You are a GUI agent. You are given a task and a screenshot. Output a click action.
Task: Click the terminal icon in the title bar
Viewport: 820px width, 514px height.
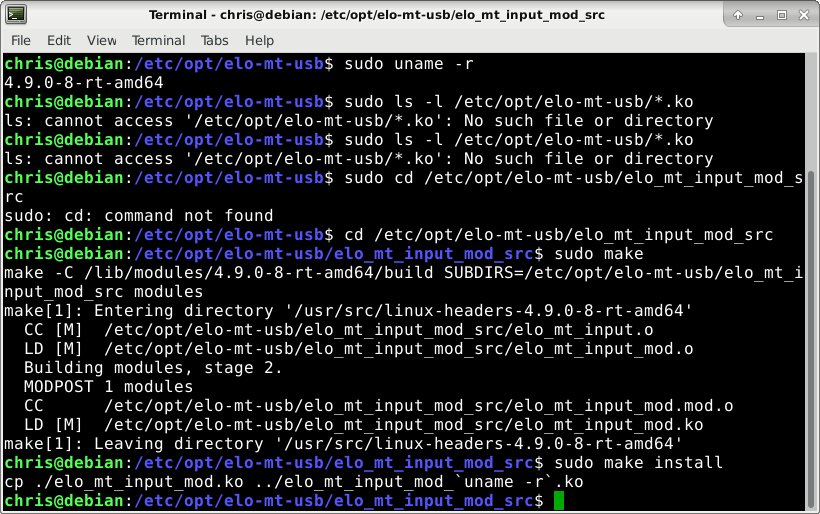coord(16,15)
